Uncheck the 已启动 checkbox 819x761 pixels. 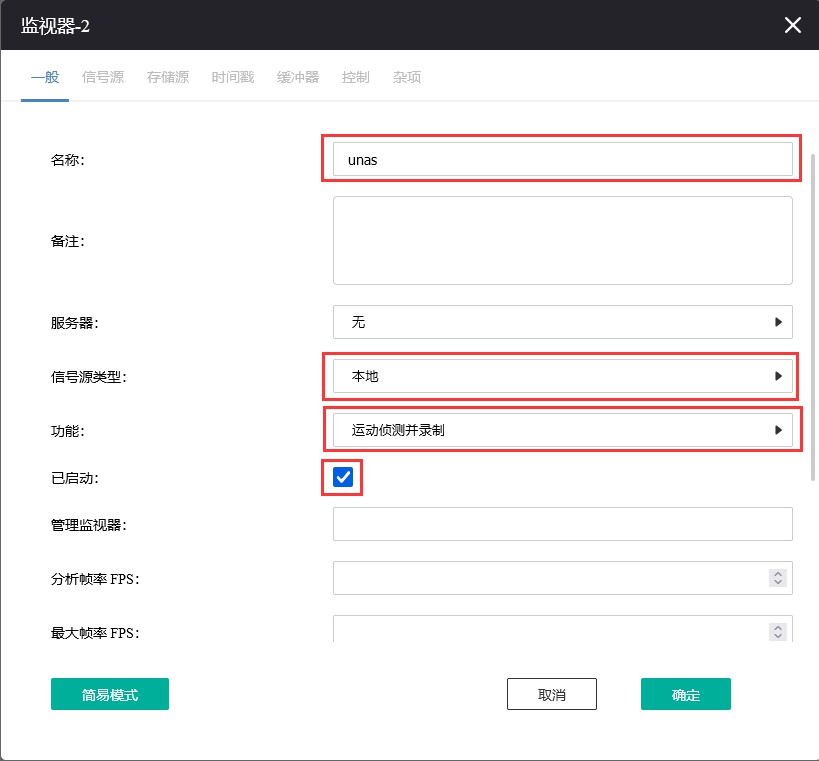(x=343, y=478)
